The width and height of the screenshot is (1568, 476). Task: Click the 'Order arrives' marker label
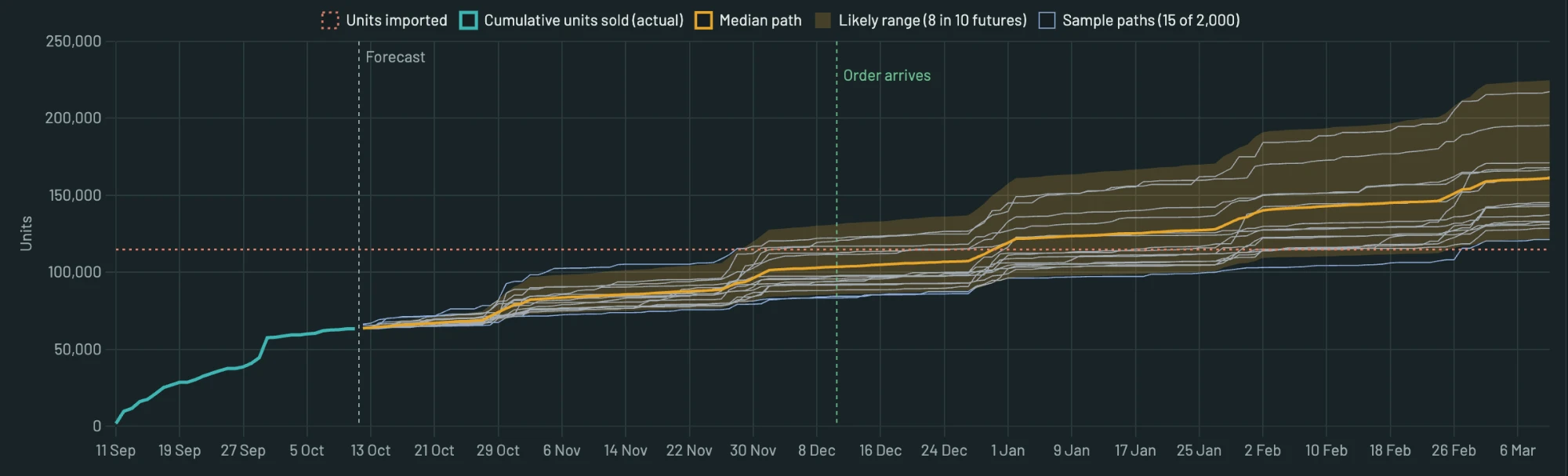pyautogui.click(x=887, y=75)
